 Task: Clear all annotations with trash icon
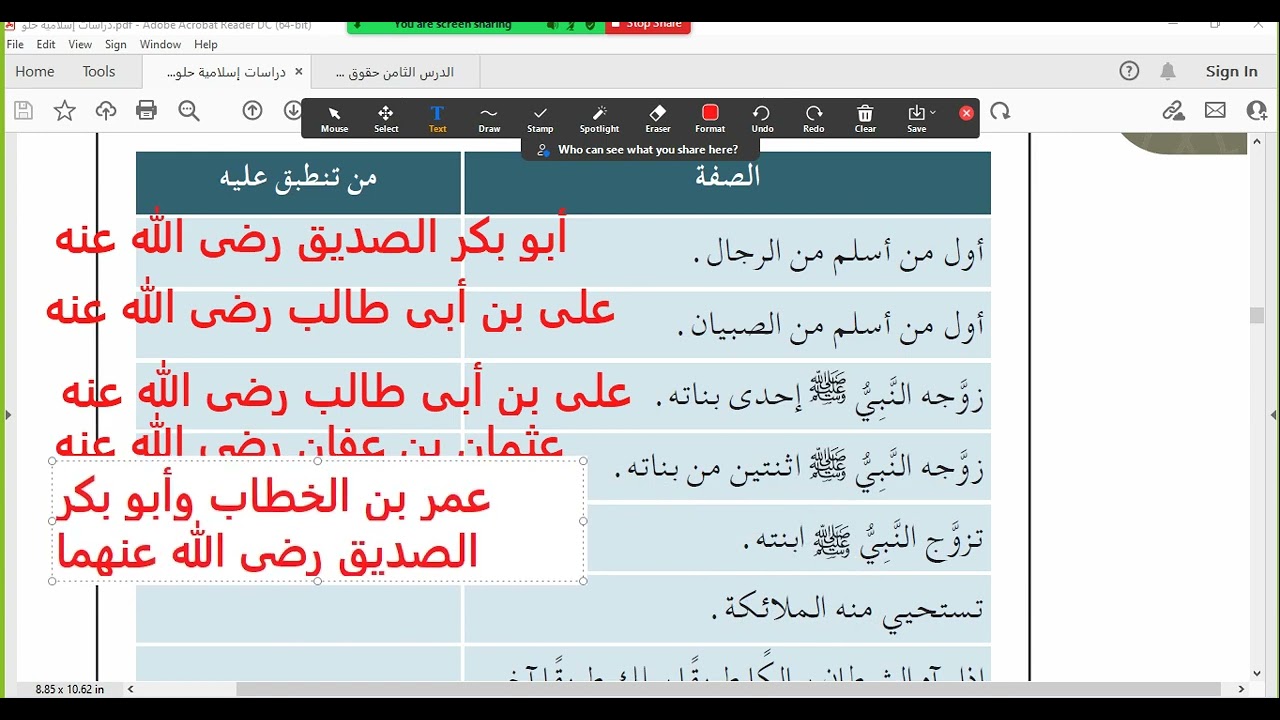pyautogui.click(x=865, y=119)
